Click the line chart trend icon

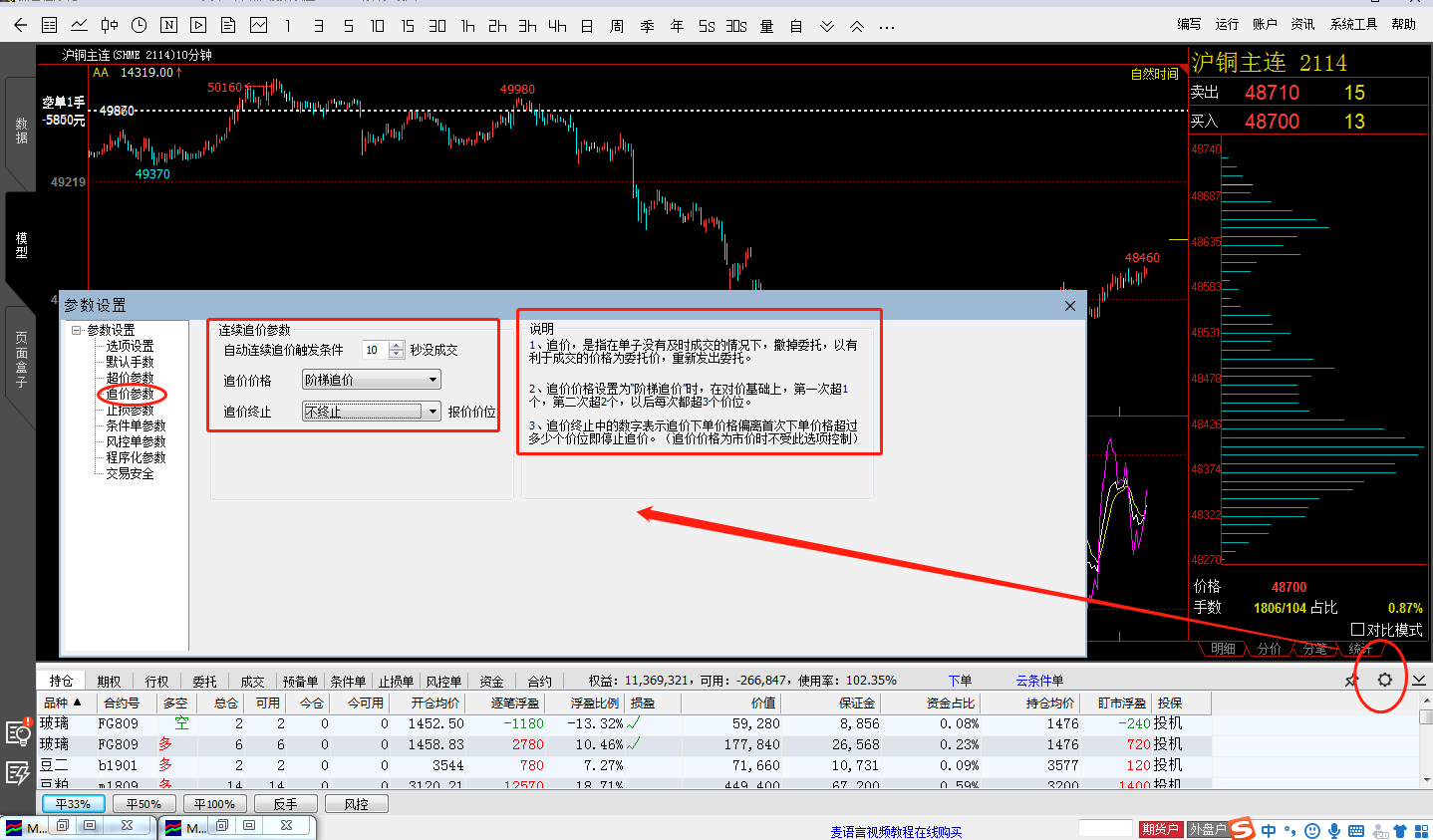(x=80, y=25)
